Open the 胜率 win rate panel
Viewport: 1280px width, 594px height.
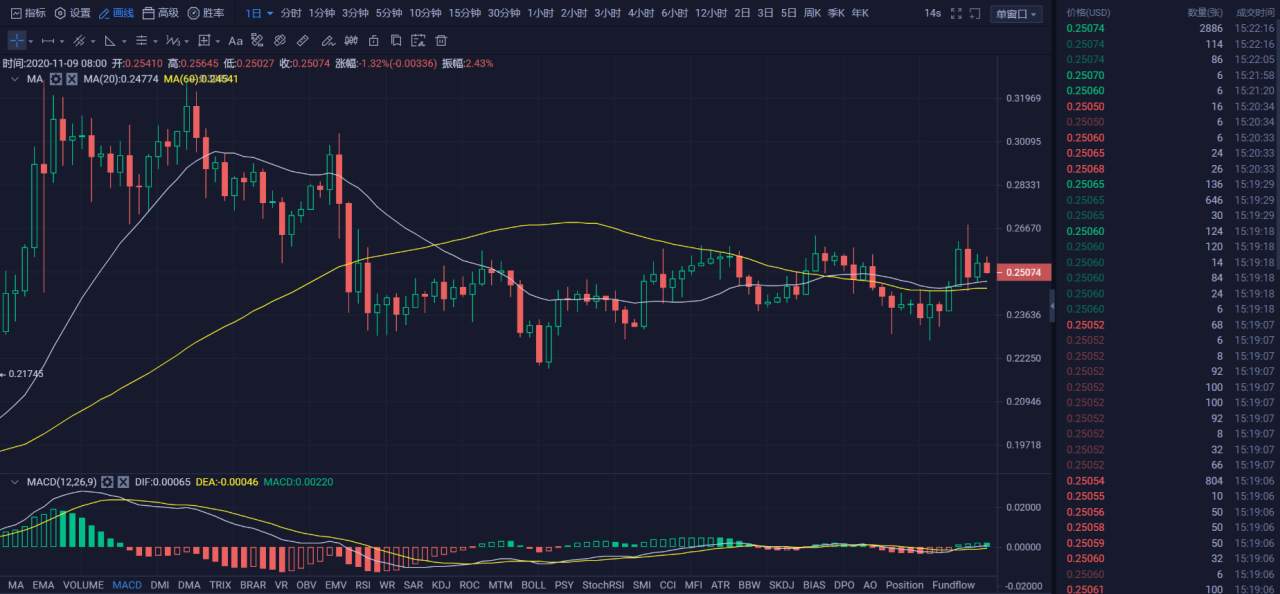pos(205,14)
